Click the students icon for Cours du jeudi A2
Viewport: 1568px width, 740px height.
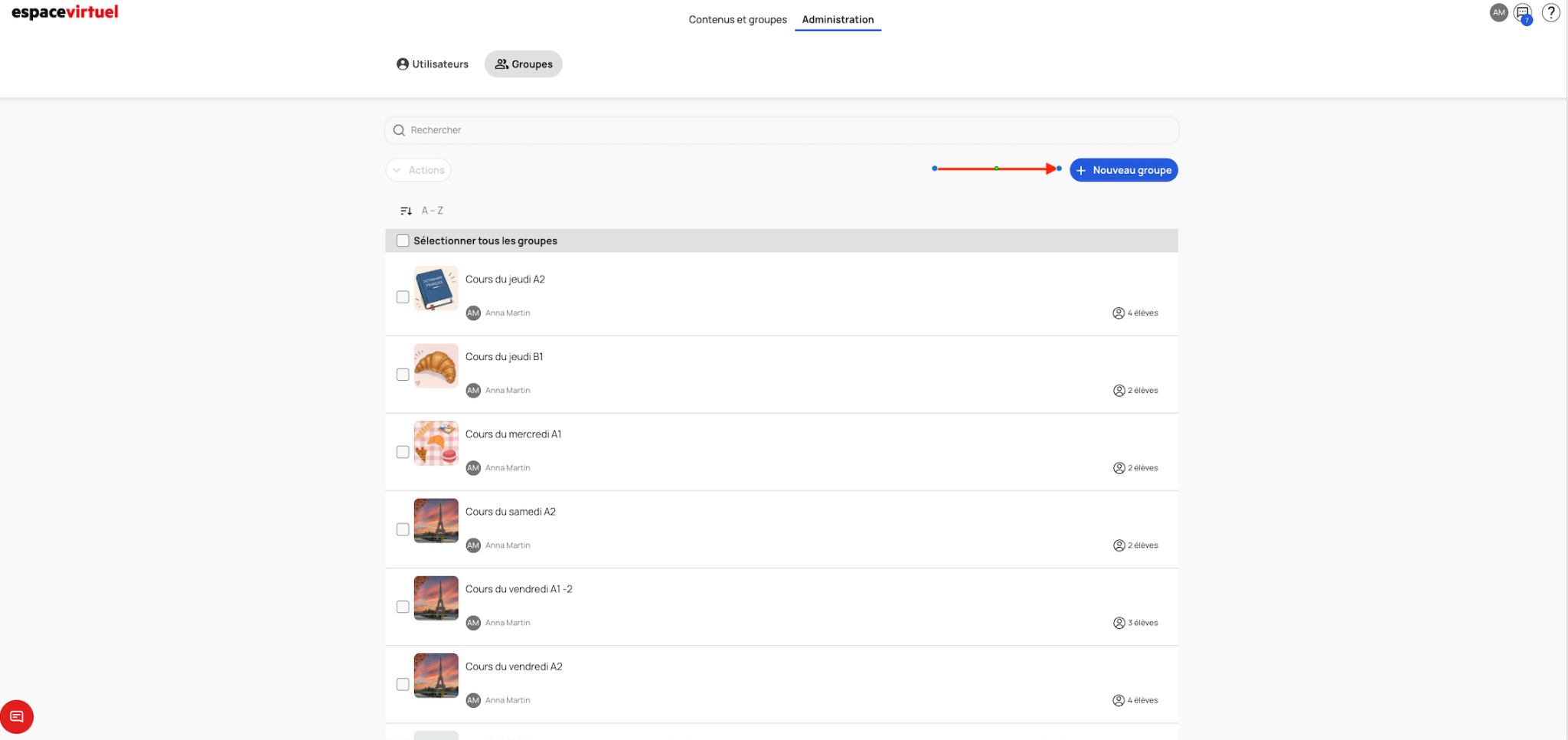pos(1119,313)
